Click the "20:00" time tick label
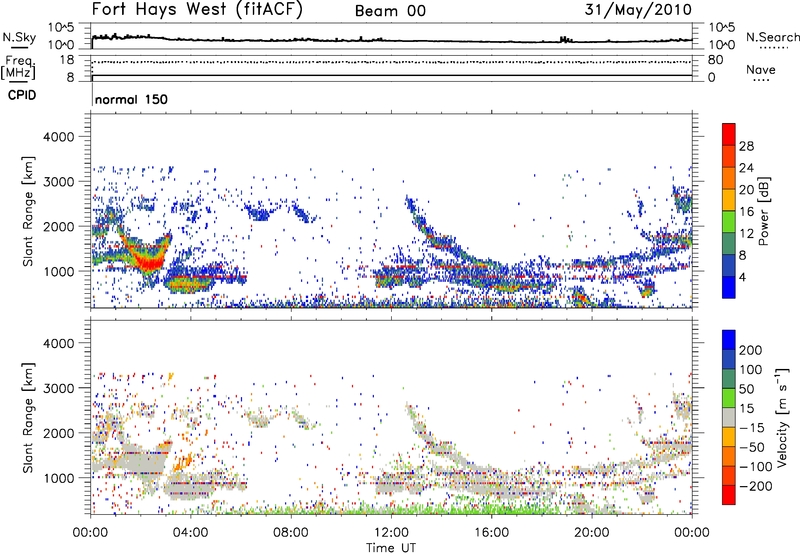Screen dimensions: 800x554 591,533
